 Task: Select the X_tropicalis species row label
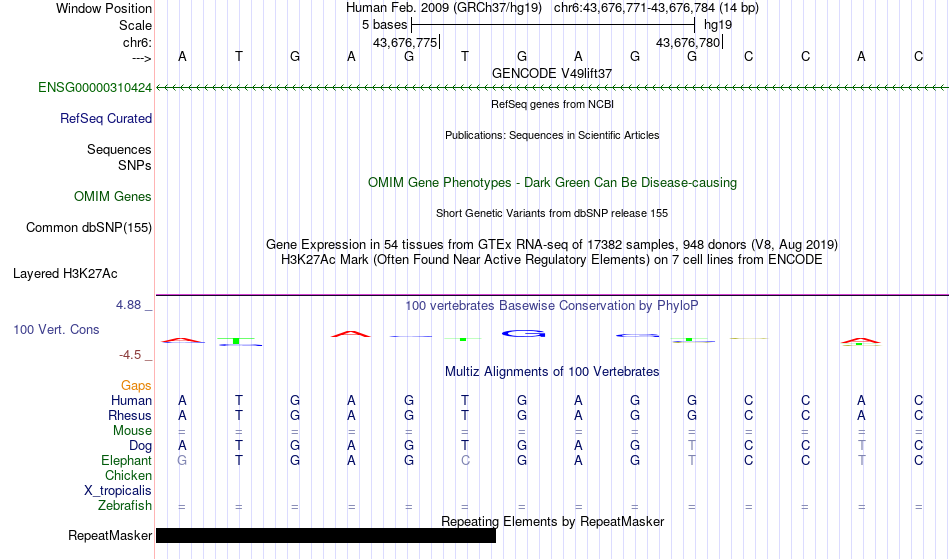coord(118,491)
